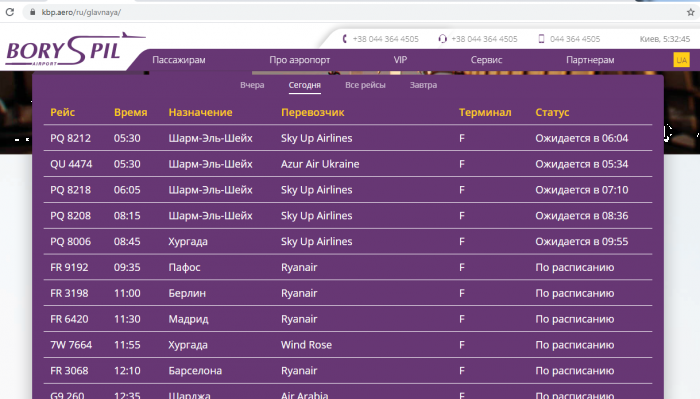700x399 pixels.
Task: Open the Пассажирам menu
Action: click(179, 60)
